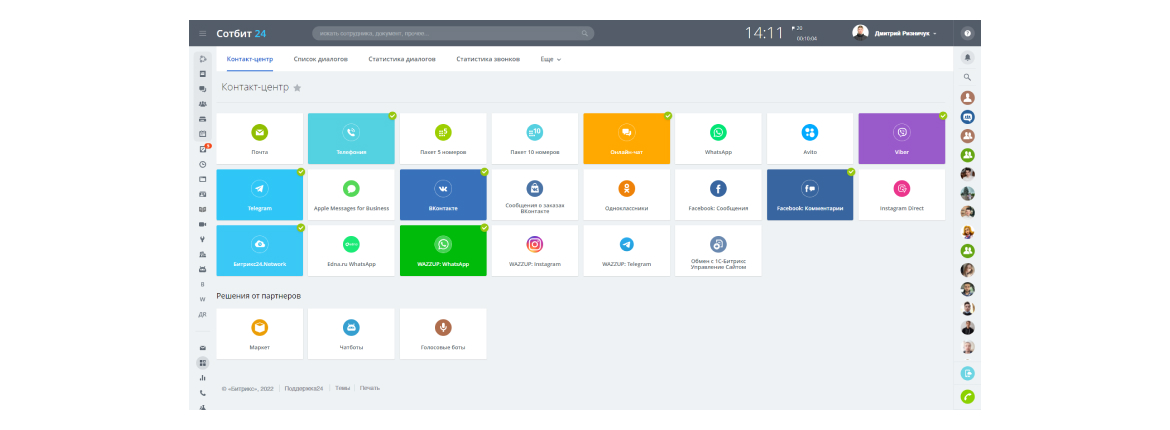Open Сообщения о заказах ВКонтакте tile
This screenshot has width=1170, height=430.
pyautogui.click(x=535, y=195)
